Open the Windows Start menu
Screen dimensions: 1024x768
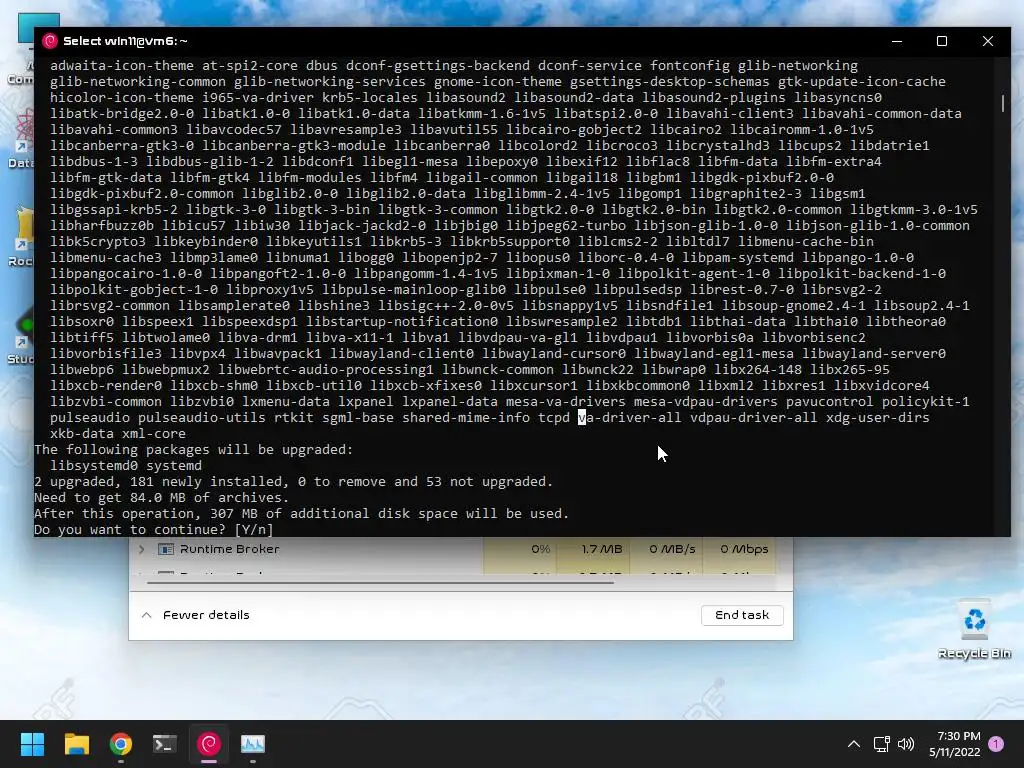click(32, 744)
